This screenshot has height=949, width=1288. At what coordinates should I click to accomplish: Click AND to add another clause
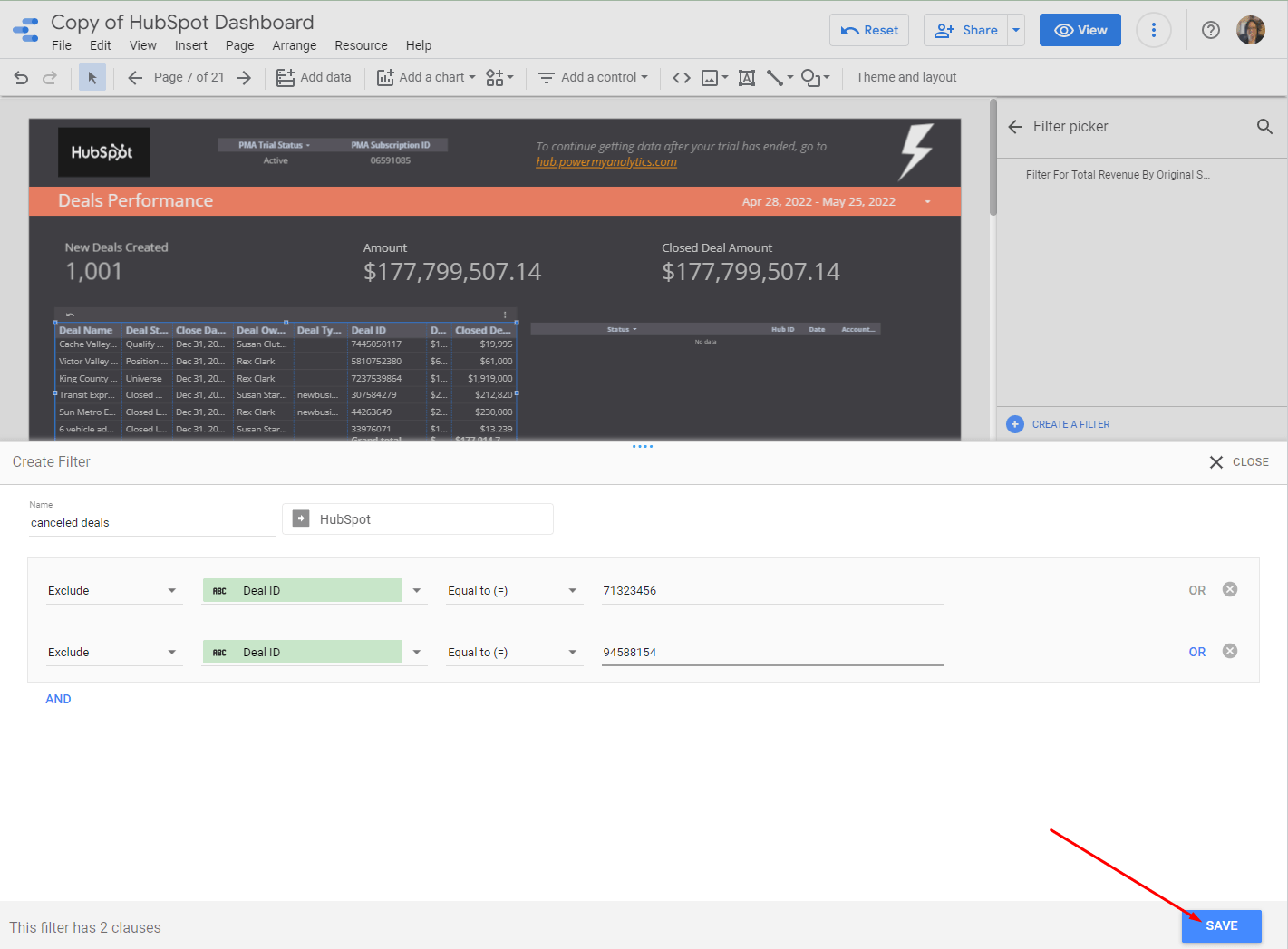(x=58, y=699)
